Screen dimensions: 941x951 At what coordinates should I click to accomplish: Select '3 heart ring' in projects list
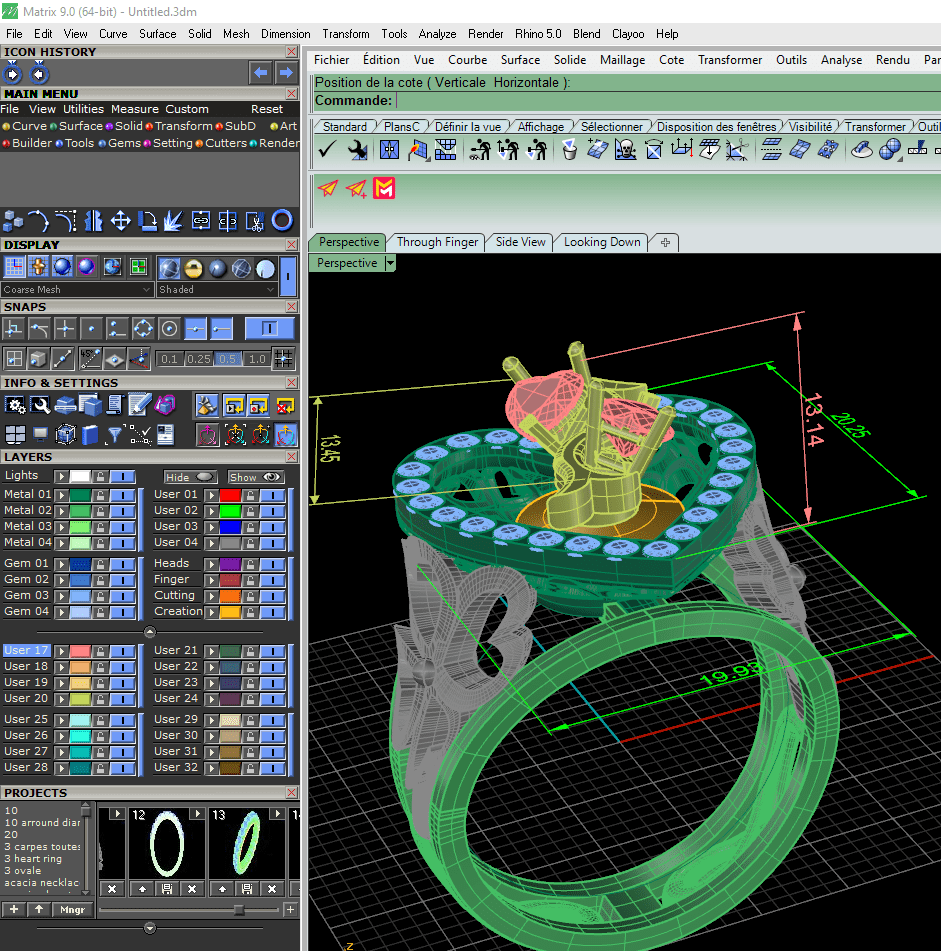point(33,859)
